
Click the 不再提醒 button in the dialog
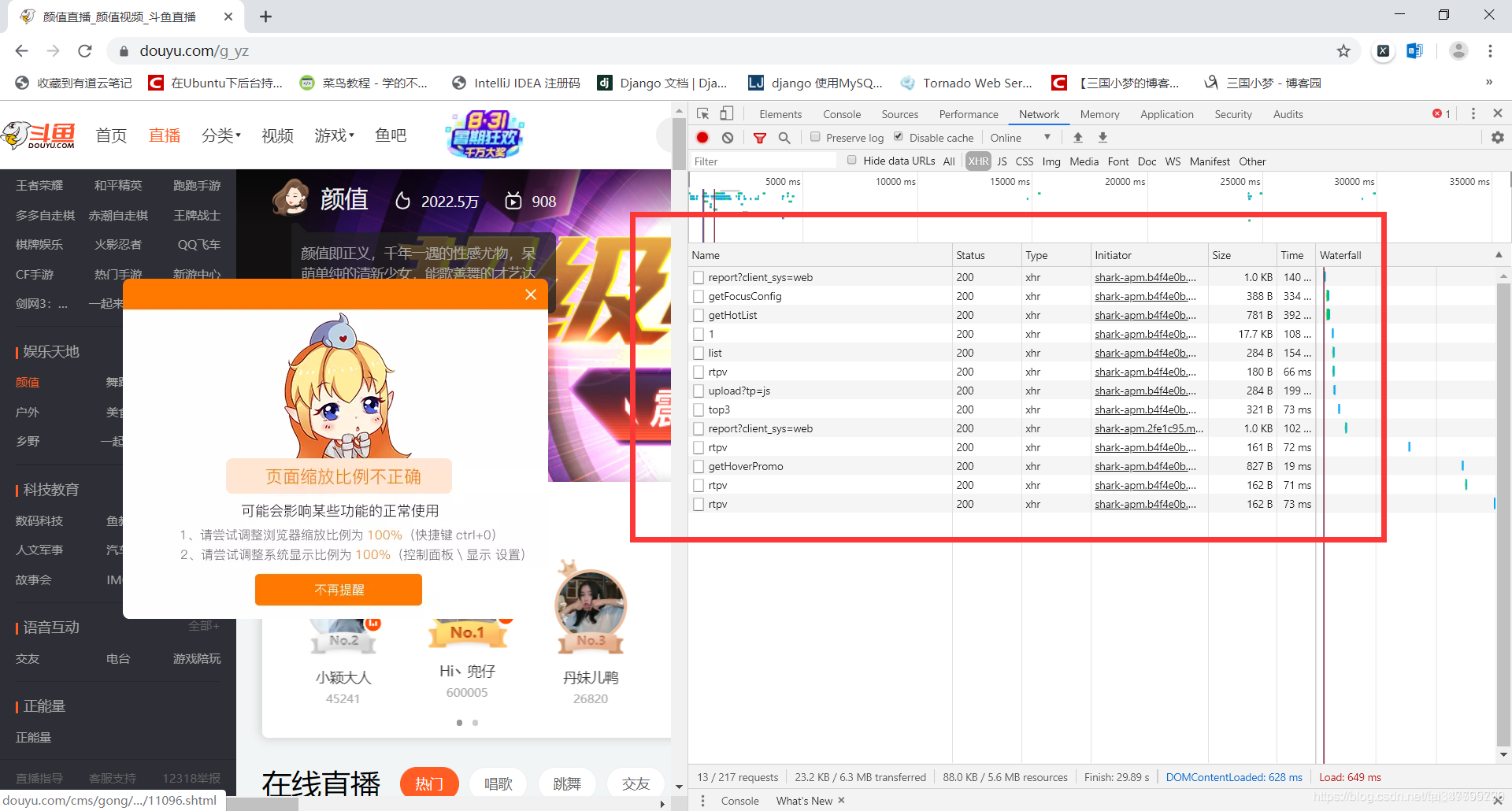click(x=339, y=589)
